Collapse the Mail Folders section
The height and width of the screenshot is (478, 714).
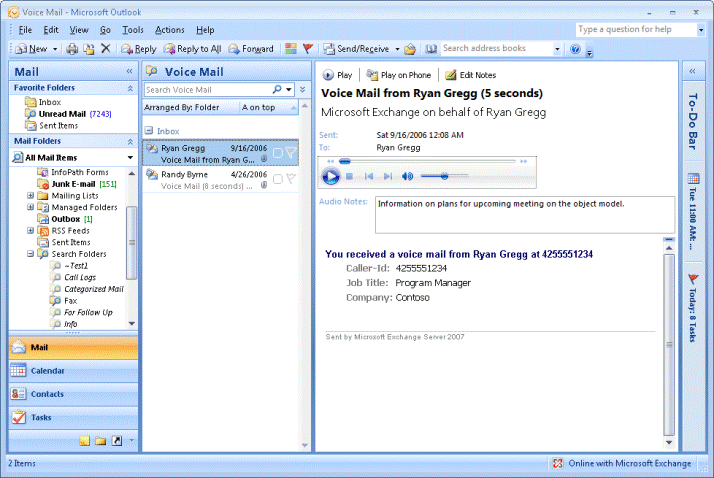tap(130, 142)
